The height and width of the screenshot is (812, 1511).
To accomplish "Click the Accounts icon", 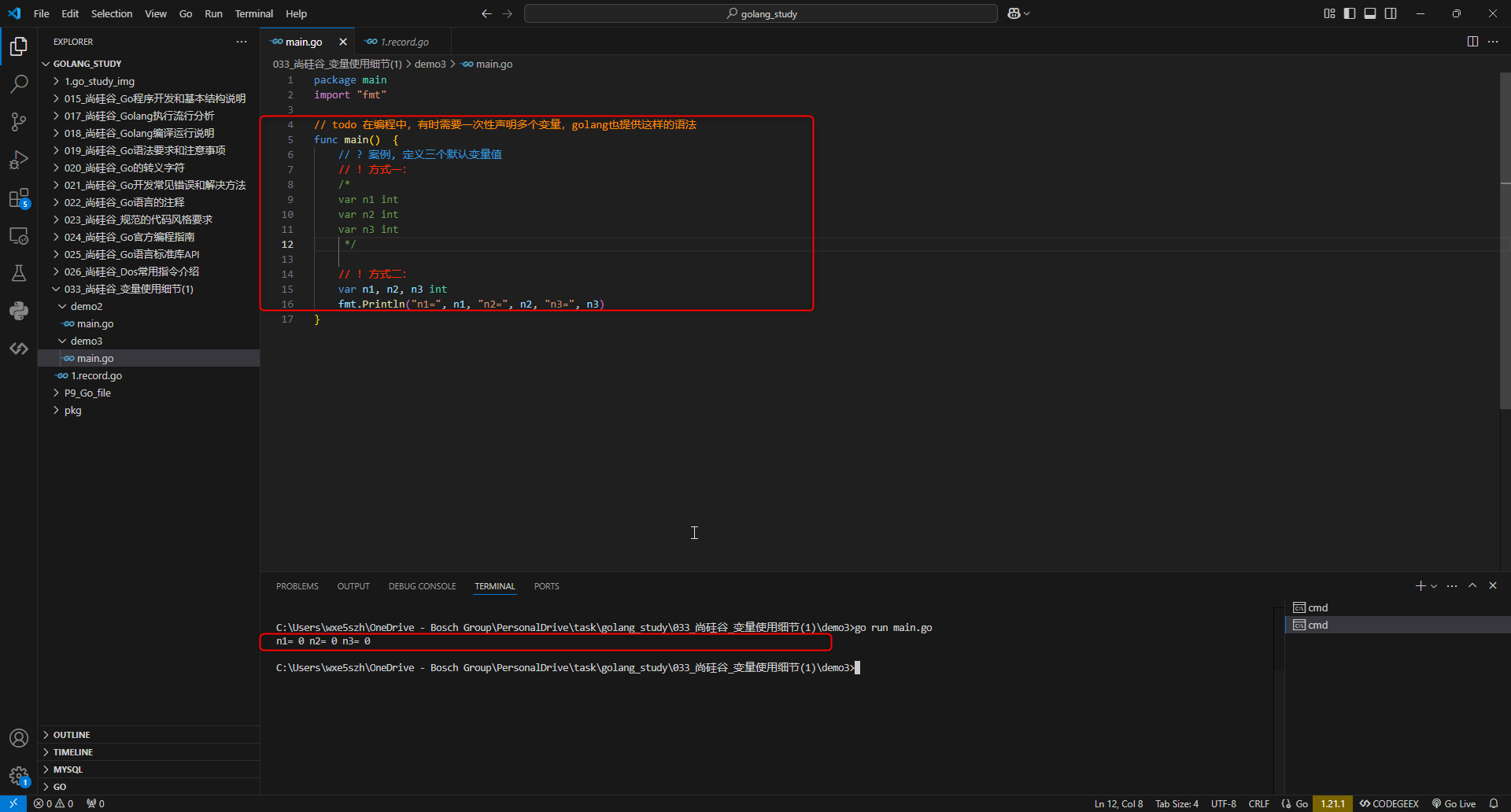I will [19, 738].
